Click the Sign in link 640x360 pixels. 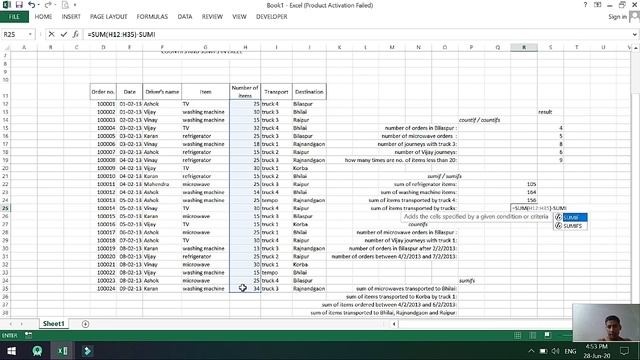click(x=617, y=17)
